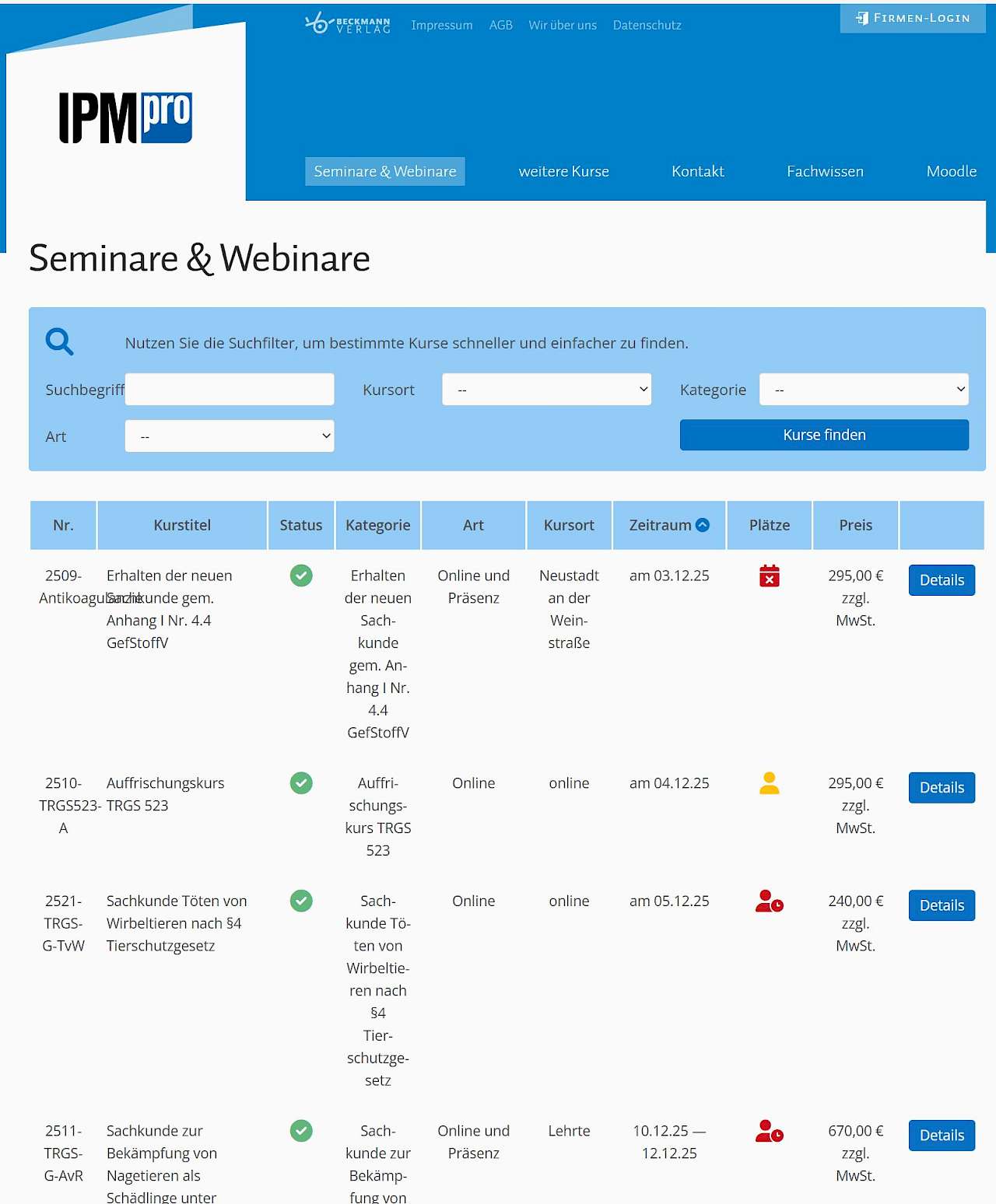The image size is (996, 1204).
Task: Open the Seminare & Webinare tab
Action: coord(385,171)
